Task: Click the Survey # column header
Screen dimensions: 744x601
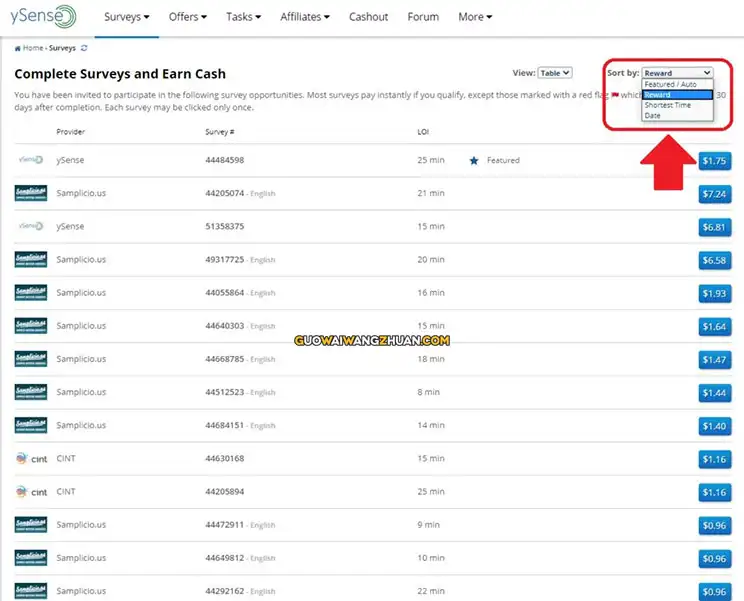Action: pos(220,132)
